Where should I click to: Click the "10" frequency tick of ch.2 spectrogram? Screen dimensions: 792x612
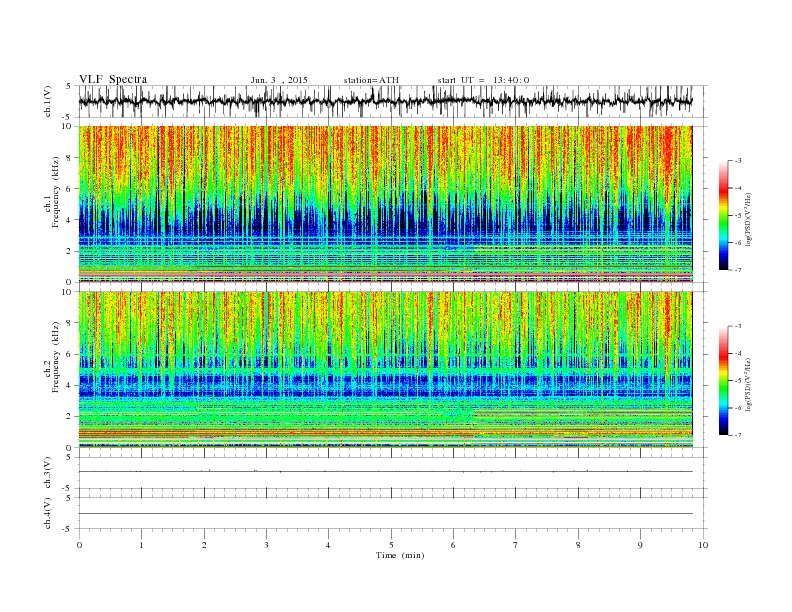point(68,292)
